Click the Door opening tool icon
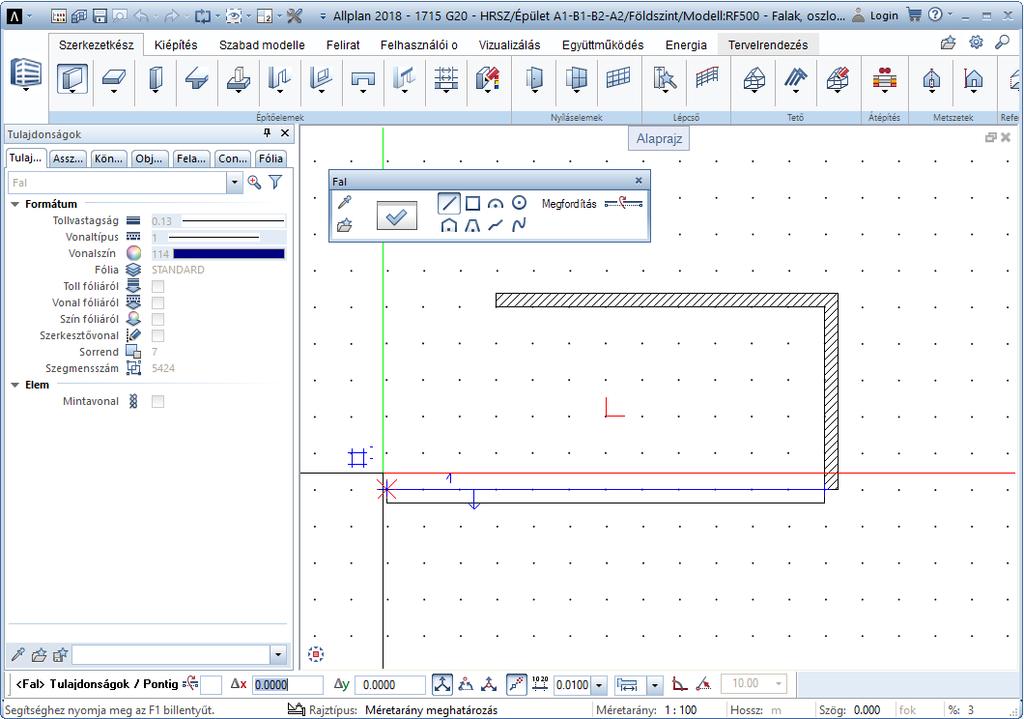Image resolution: width=1024 pixels, height=719 pixels. [x=534, y=78]
